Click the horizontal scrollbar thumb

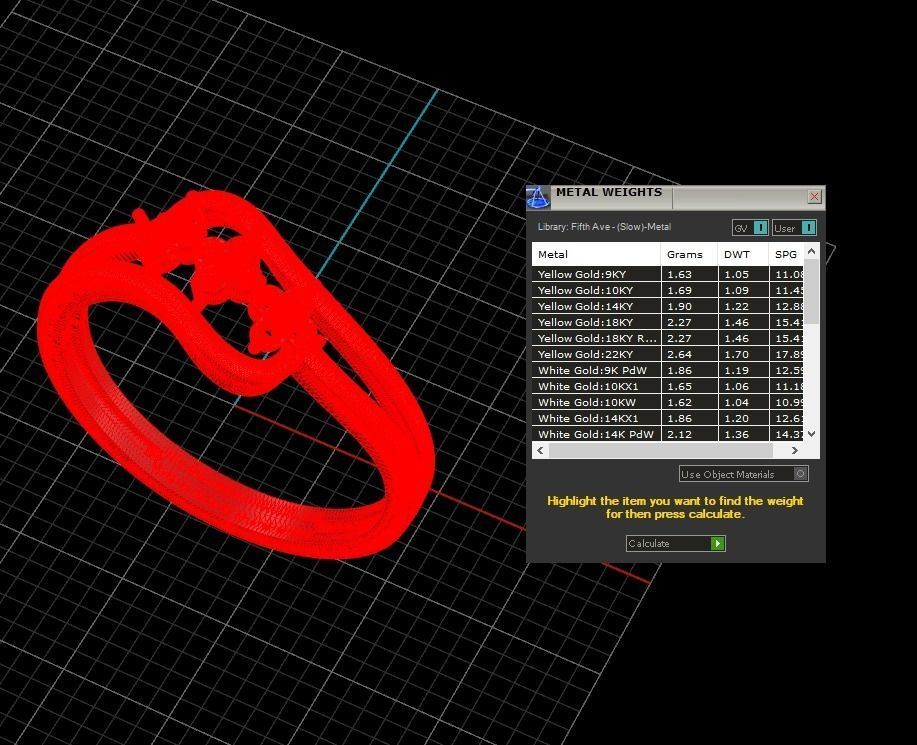click(661, 450)
